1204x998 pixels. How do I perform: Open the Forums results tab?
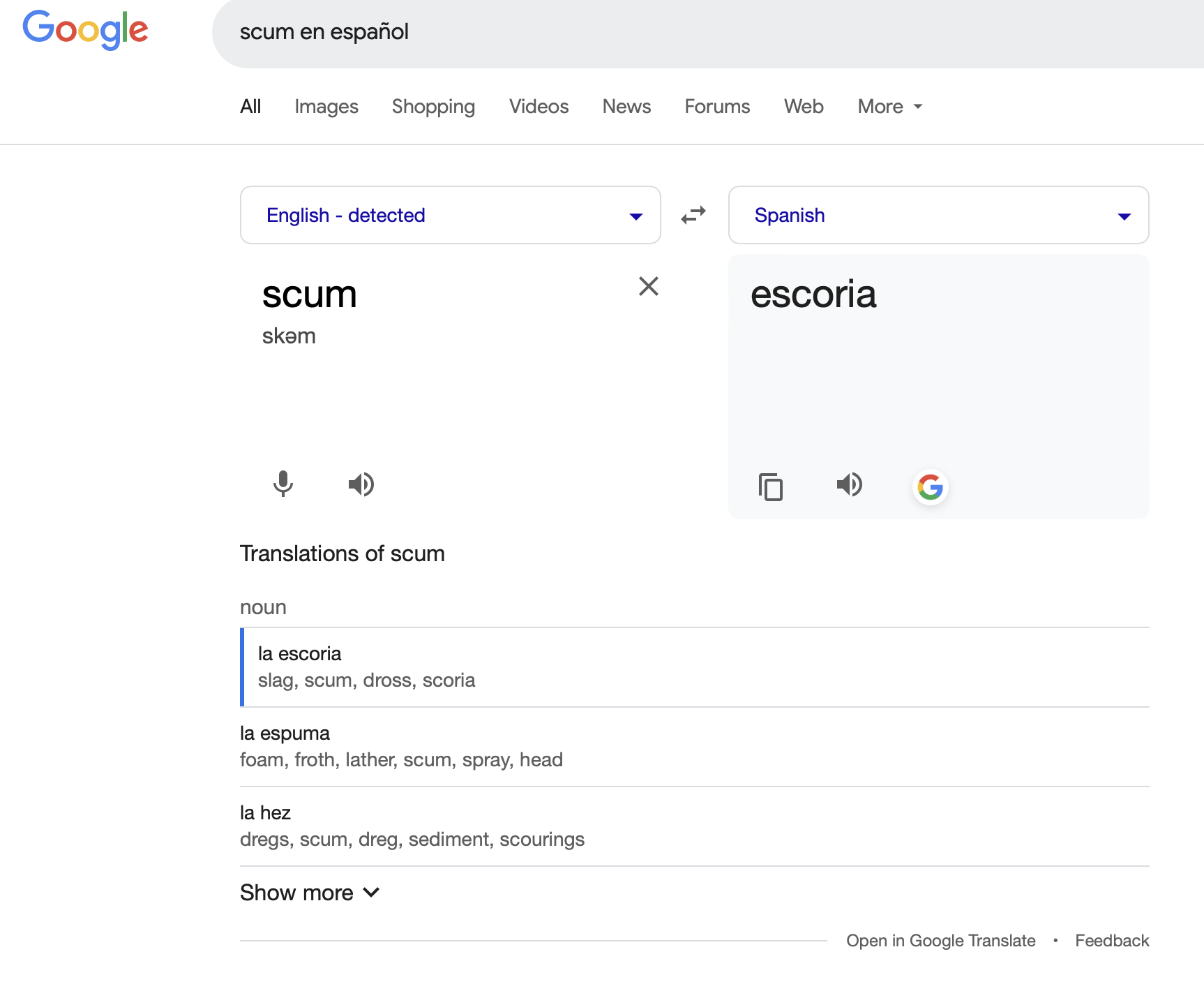(x=717, y=106)
